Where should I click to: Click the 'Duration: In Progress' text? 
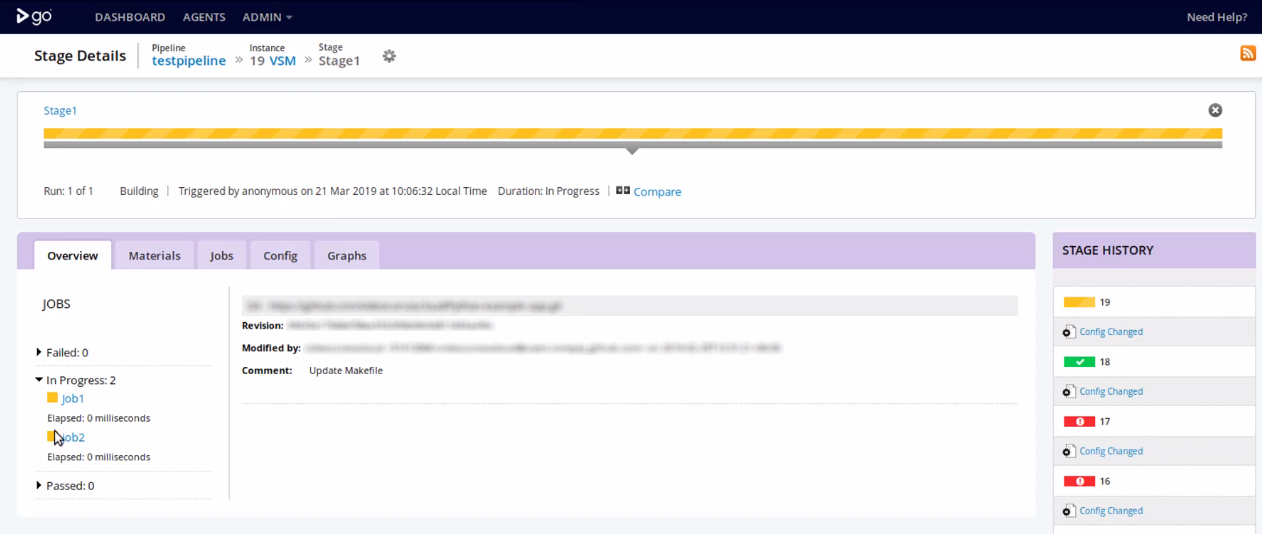[x=549, y=191]
